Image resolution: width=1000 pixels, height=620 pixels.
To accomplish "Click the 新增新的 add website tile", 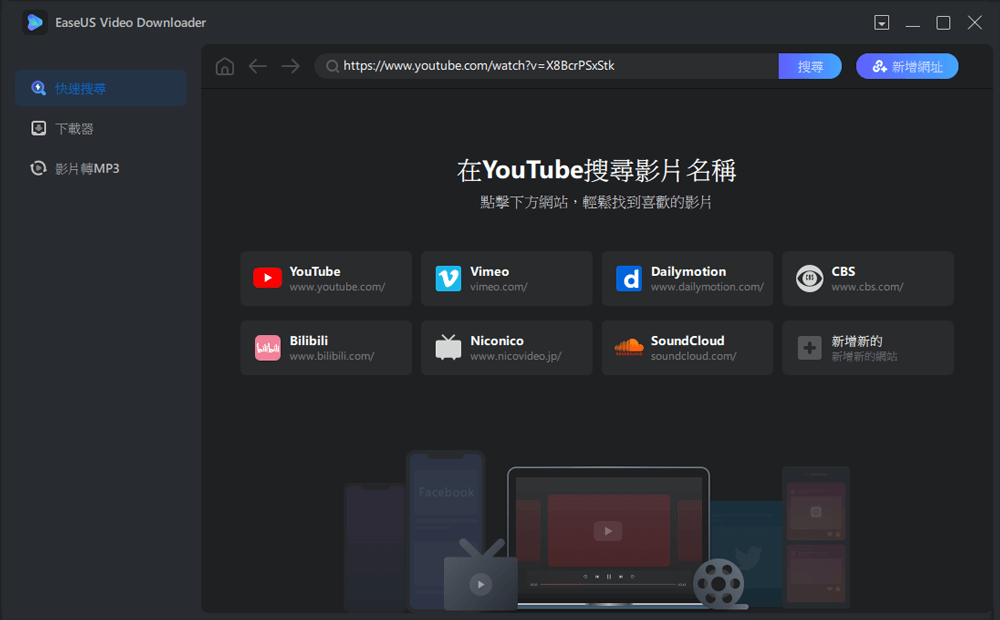I will [x=867, y=348].
